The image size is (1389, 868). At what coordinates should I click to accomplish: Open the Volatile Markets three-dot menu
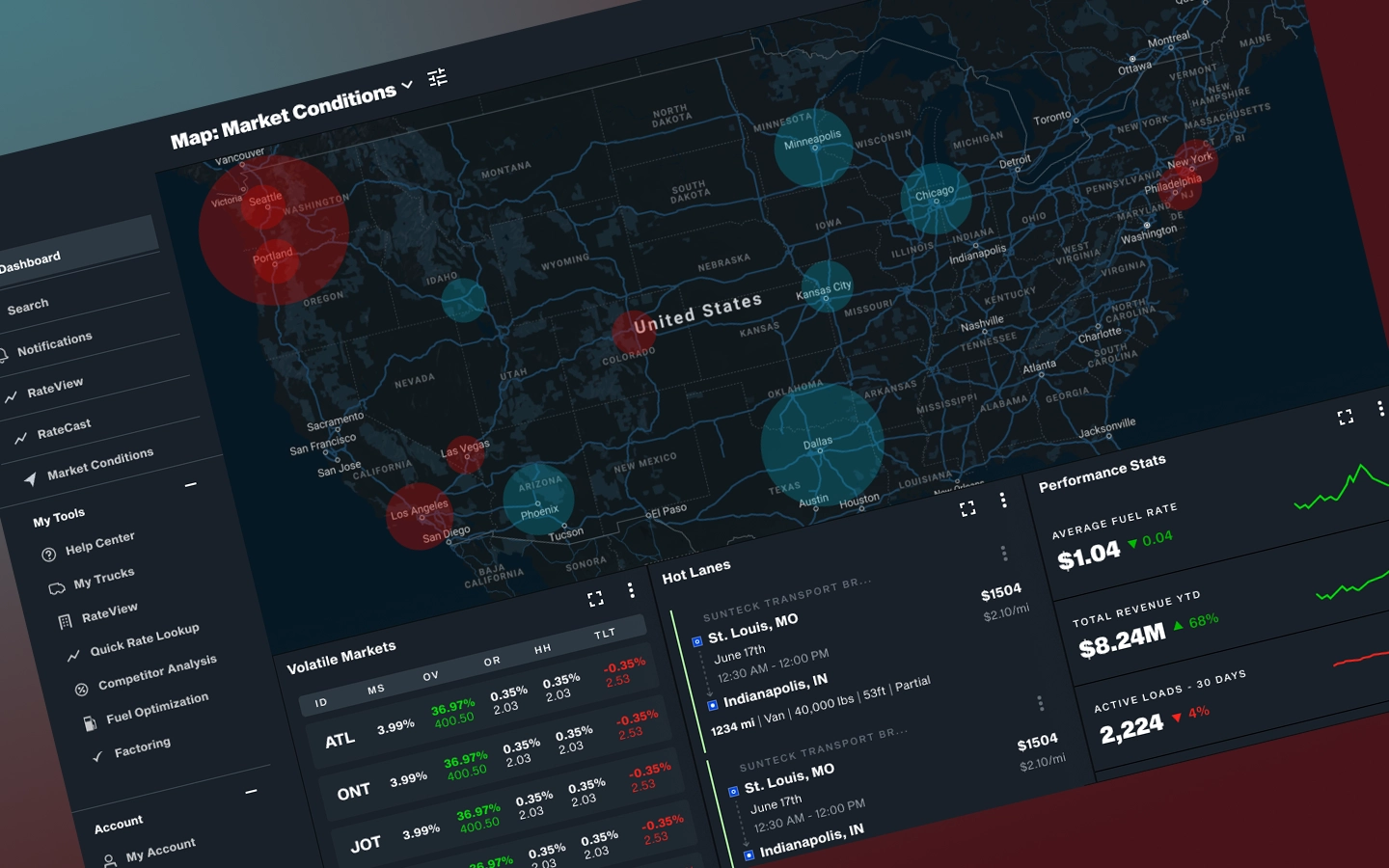(631, 590)
